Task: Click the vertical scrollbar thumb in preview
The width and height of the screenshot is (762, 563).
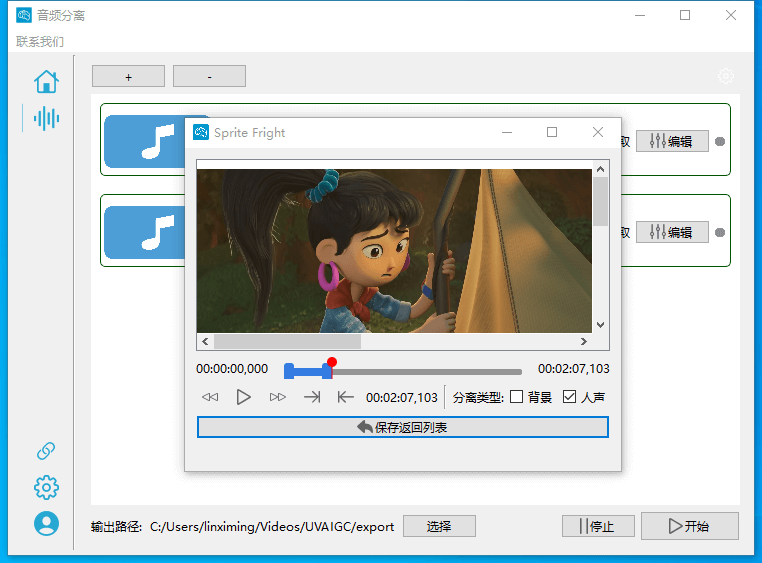Action: pos(601,201)
